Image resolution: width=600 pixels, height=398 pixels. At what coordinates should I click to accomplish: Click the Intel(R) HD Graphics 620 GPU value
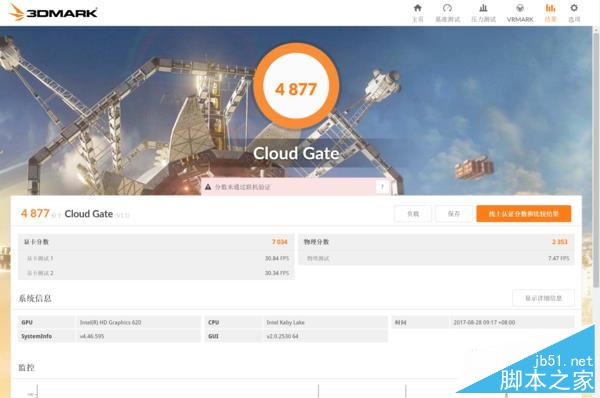click(110, 323)
